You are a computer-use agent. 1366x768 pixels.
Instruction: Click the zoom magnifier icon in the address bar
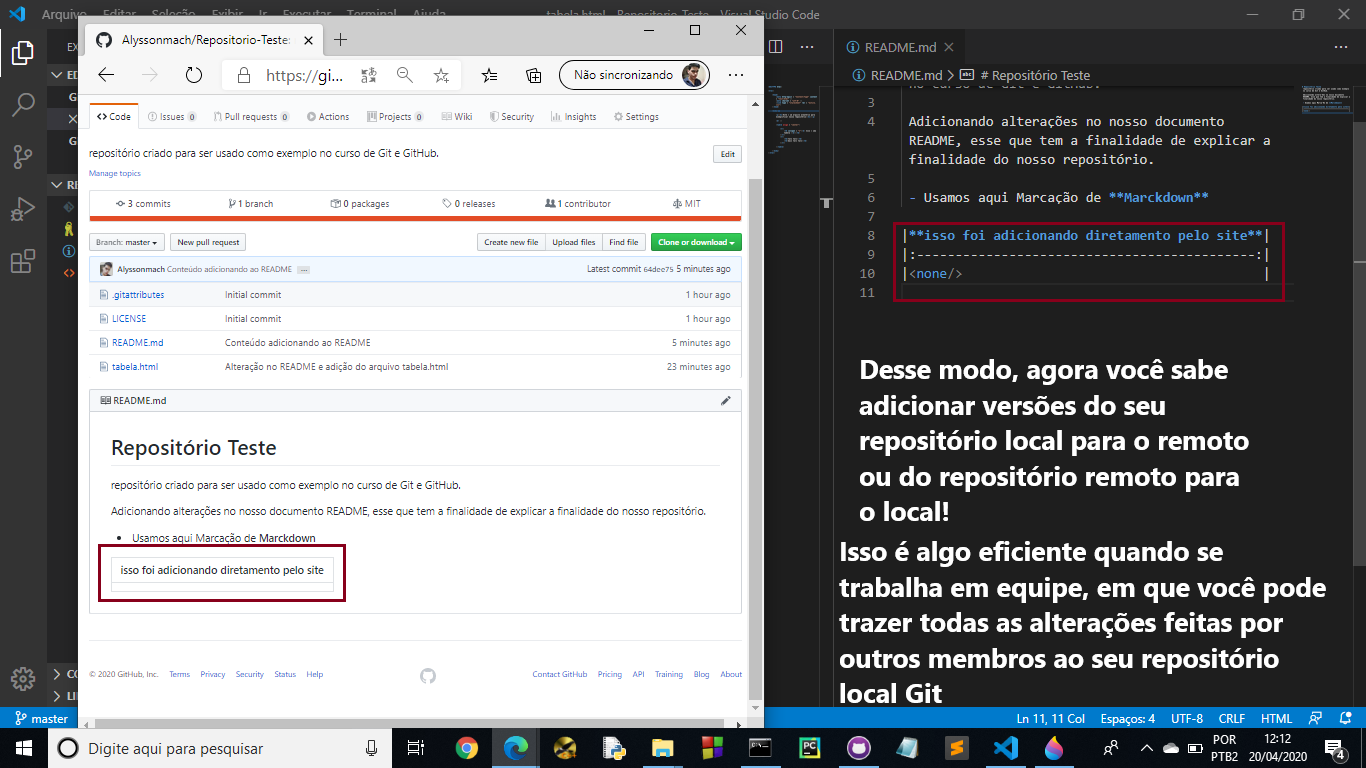click(x=405, y=75)
